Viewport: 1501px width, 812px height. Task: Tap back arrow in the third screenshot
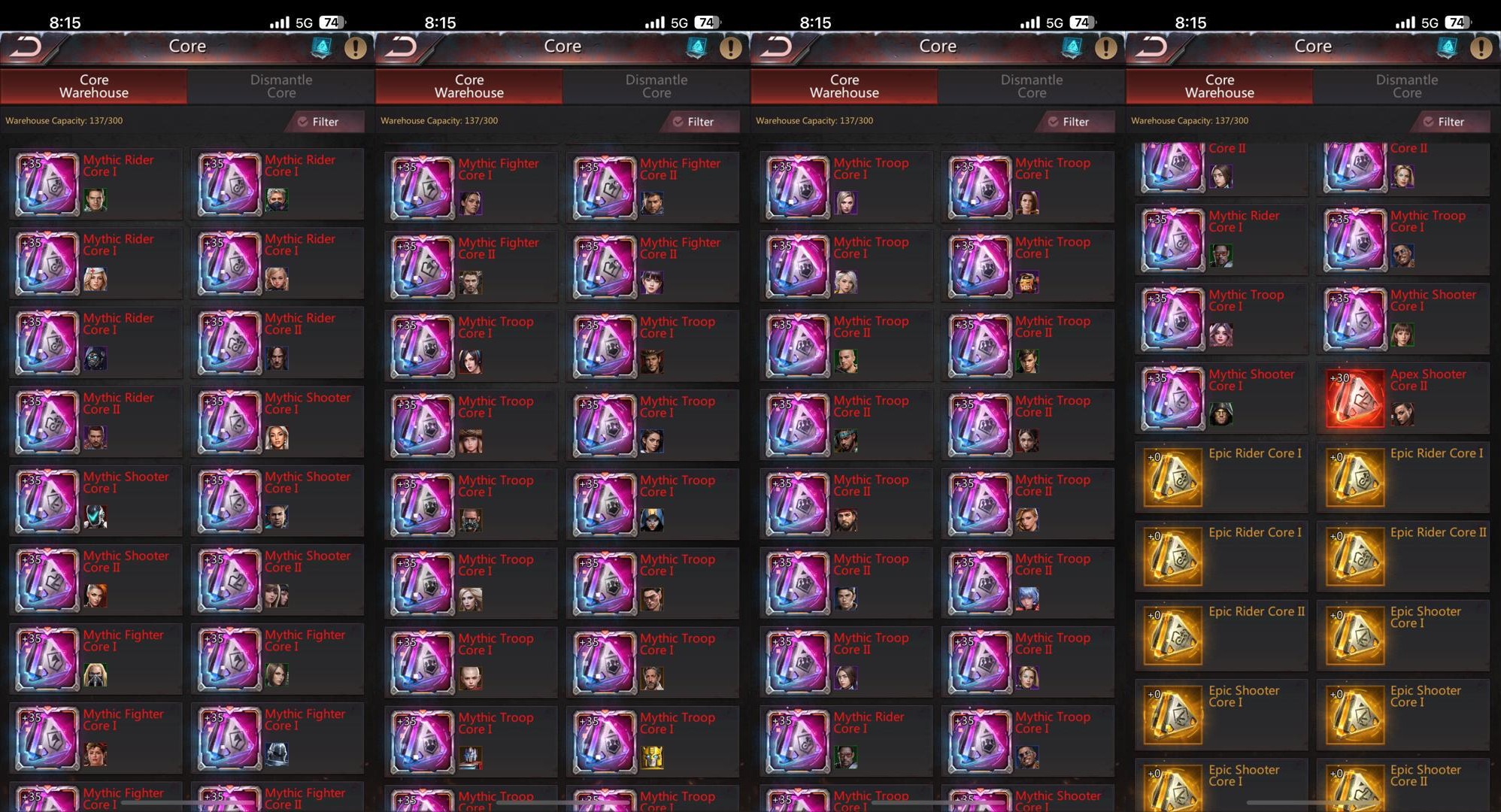point(777,47)
